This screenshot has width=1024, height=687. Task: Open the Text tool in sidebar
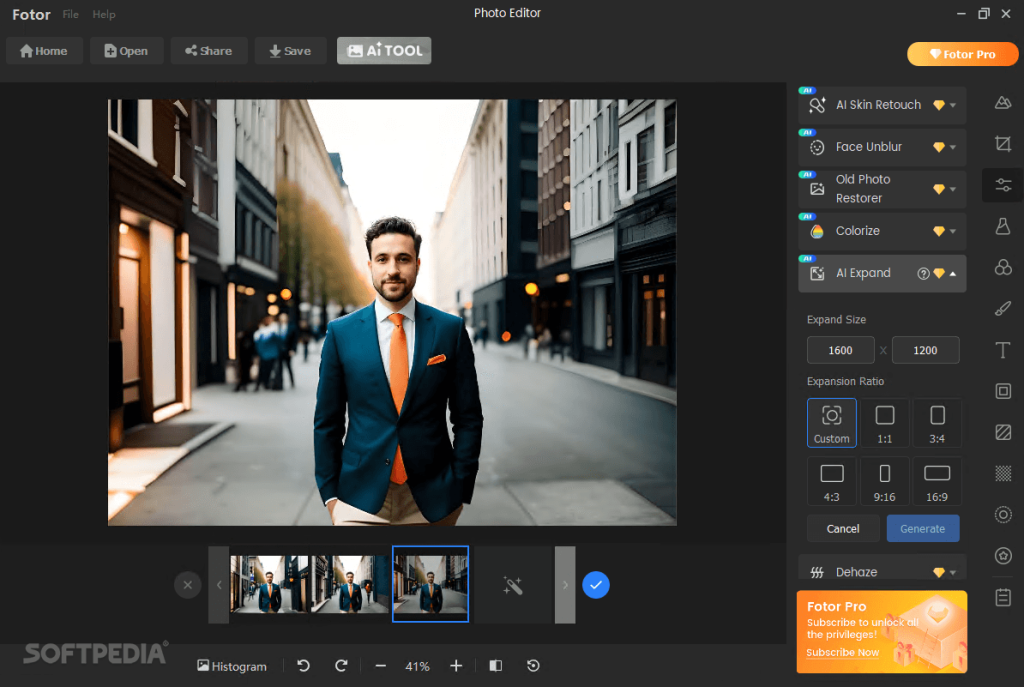click(1003, 350)
